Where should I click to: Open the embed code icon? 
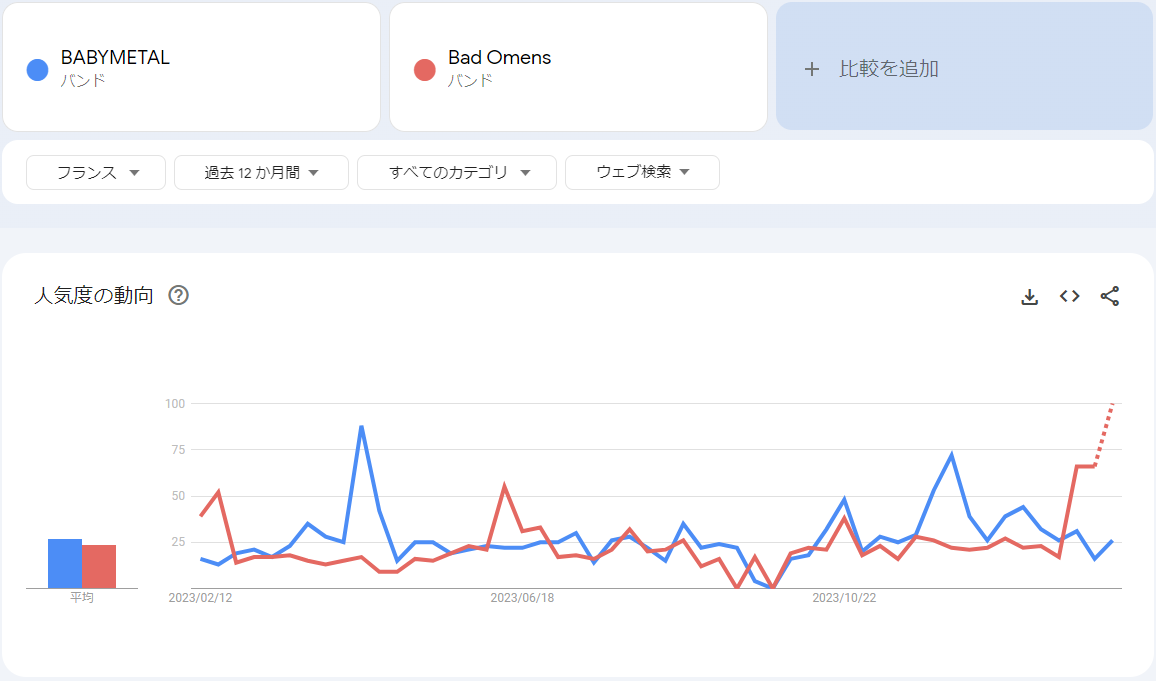1070,296
